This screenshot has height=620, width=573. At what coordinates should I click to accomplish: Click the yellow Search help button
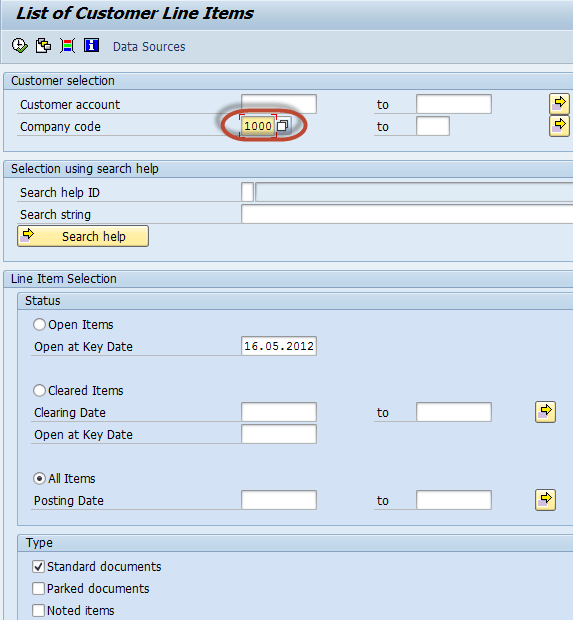[83, 236]
